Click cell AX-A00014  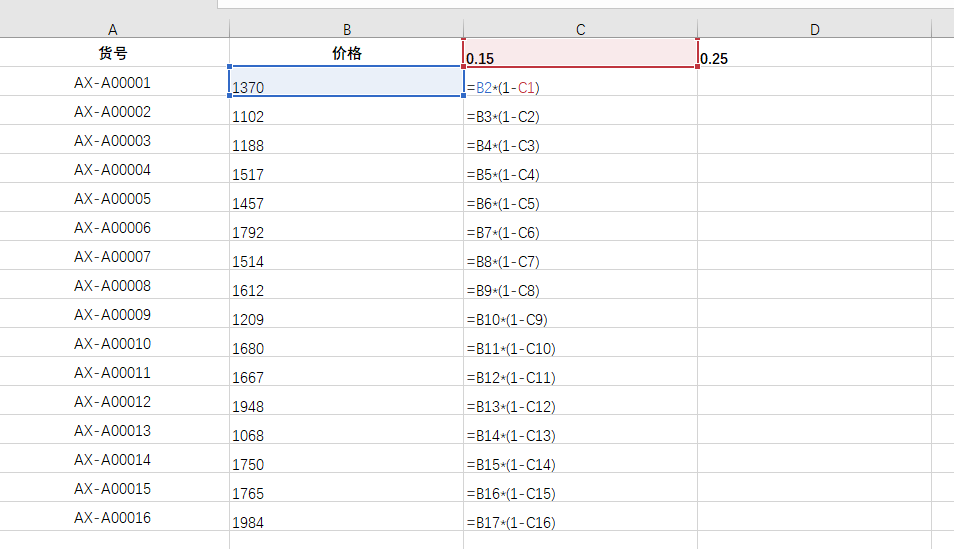point(113,460)
